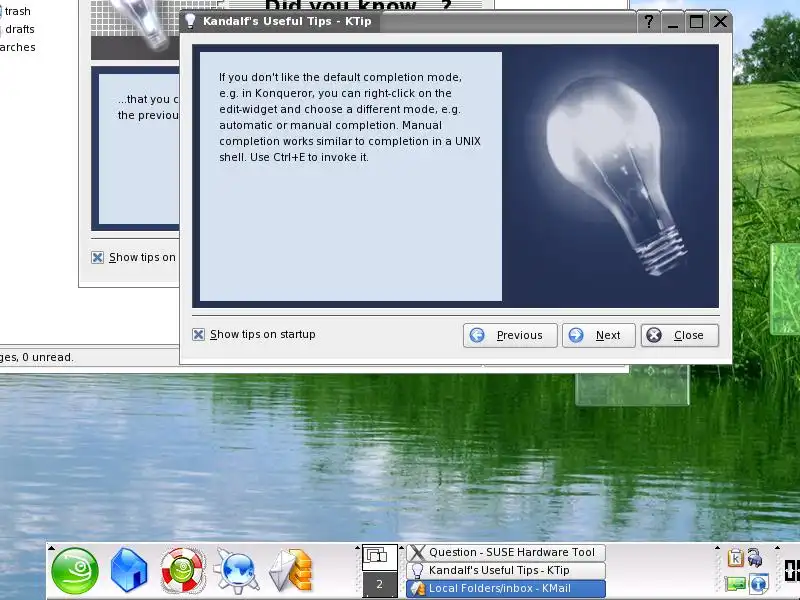Click the What's This help button in KTip

coord(648,21)
